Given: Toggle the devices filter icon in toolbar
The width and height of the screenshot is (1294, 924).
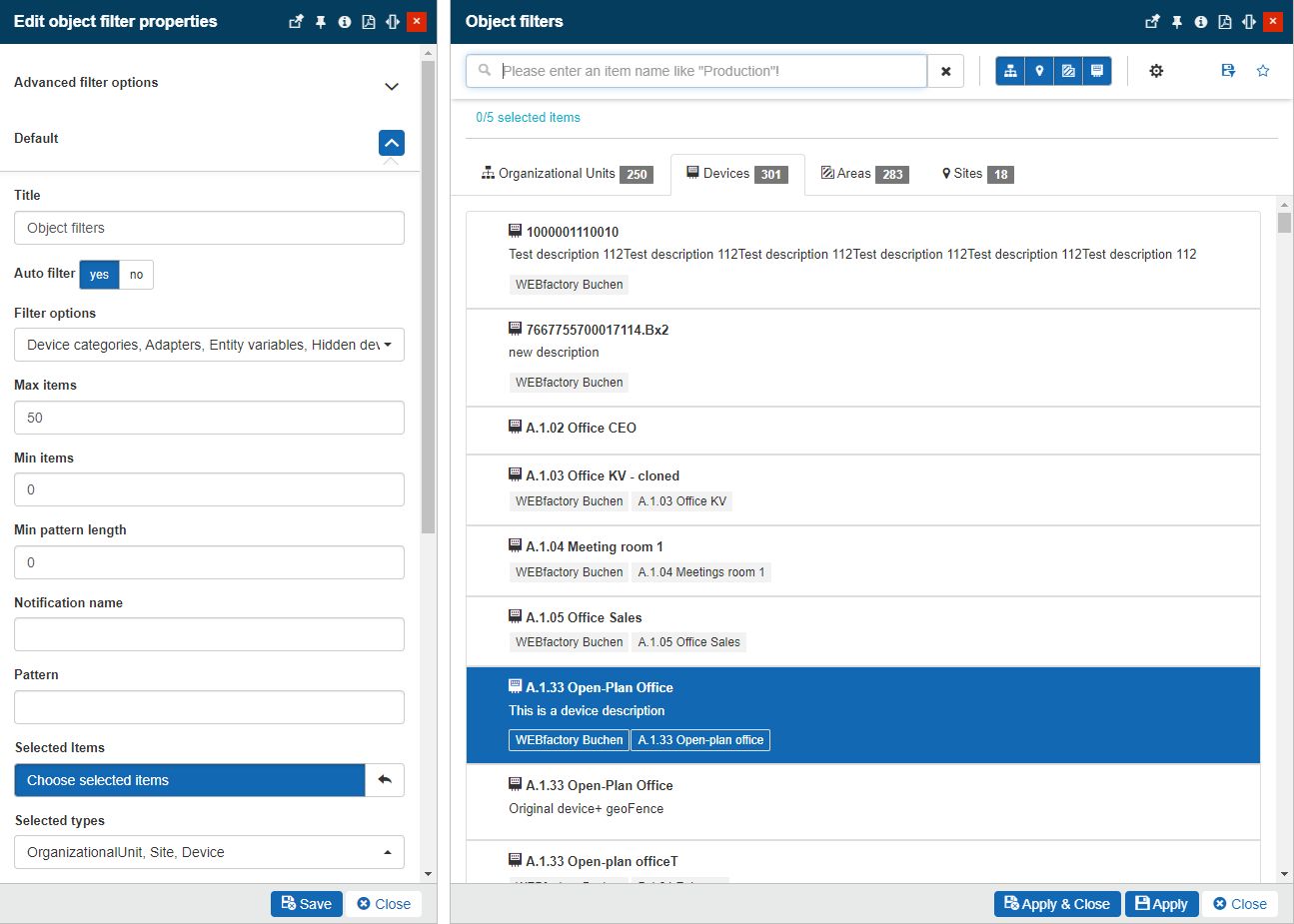Looking at the screenshot, I should click(1097, 71).
